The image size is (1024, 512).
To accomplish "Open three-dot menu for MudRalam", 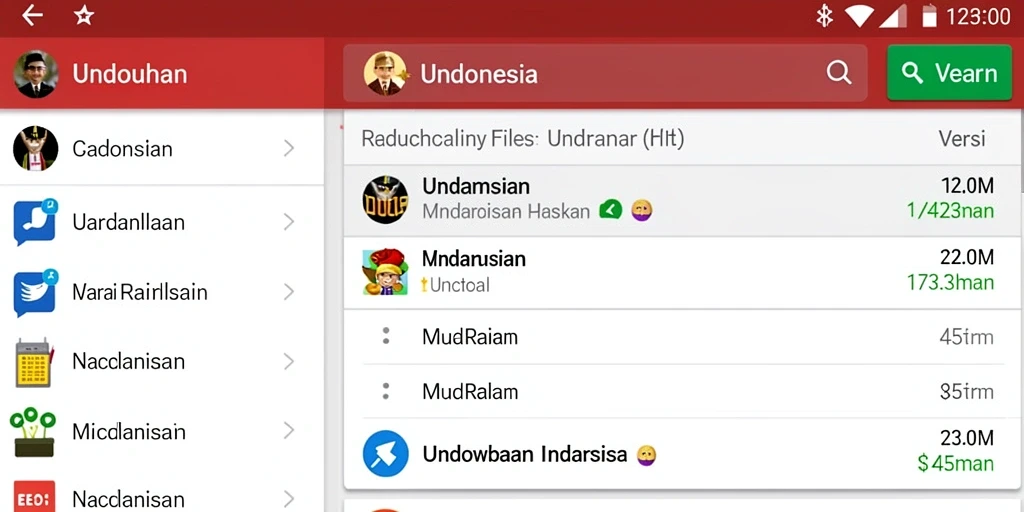I will (x=386, y=391).
